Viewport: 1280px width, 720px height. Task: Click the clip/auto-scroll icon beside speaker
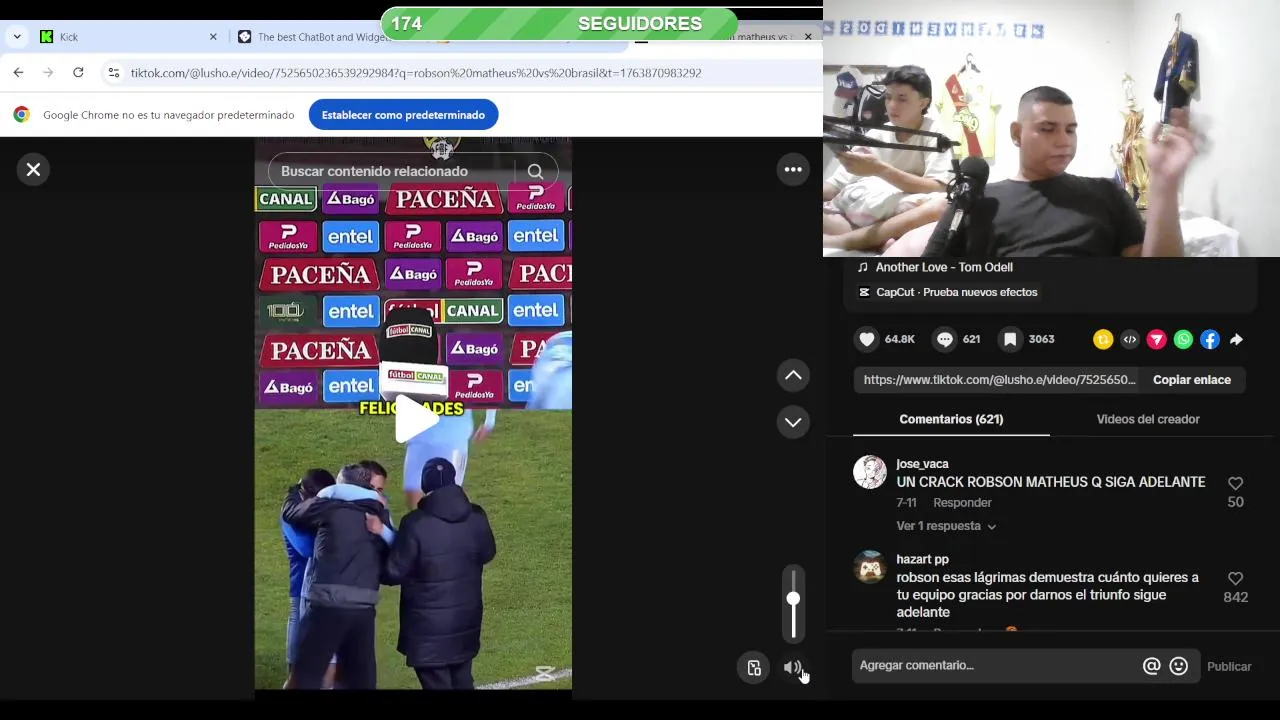click(754, 668)
